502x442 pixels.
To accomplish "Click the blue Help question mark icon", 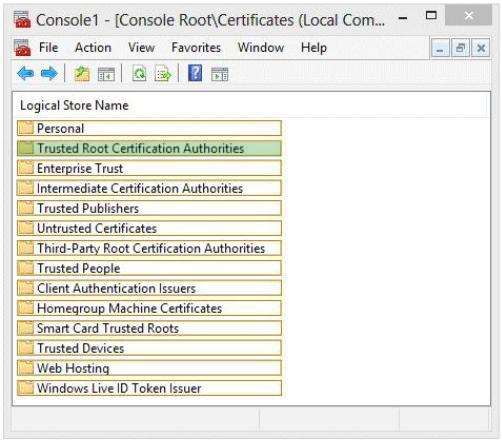I will pos(195,73).
